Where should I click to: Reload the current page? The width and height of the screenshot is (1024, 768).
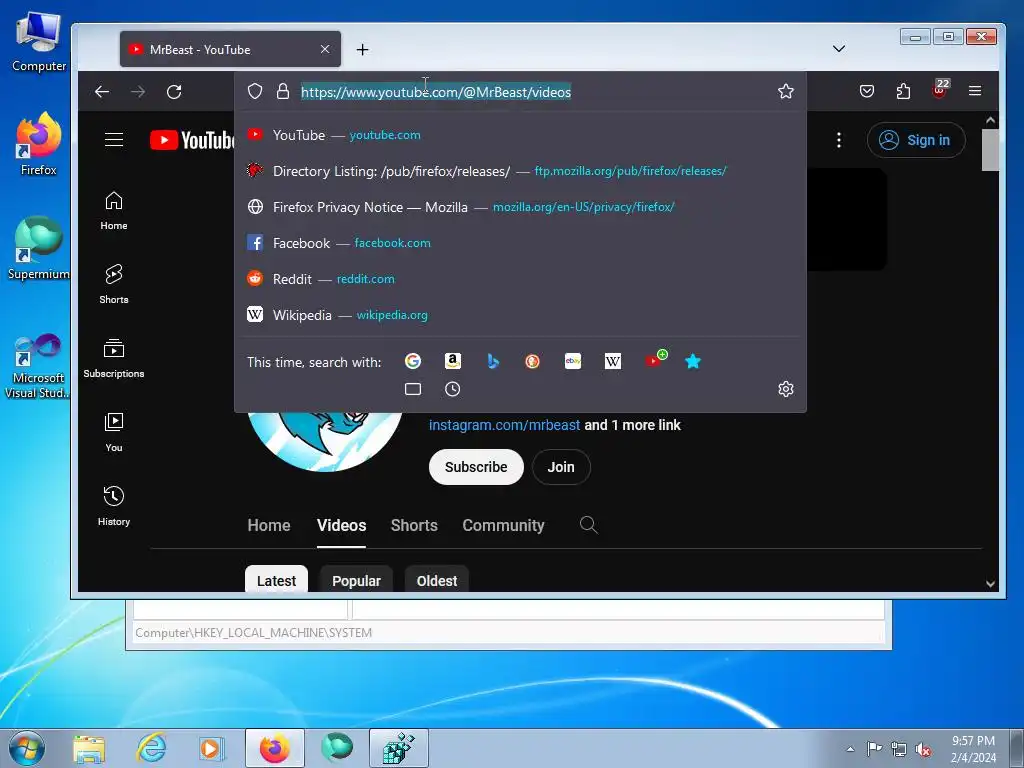(174, 91)
